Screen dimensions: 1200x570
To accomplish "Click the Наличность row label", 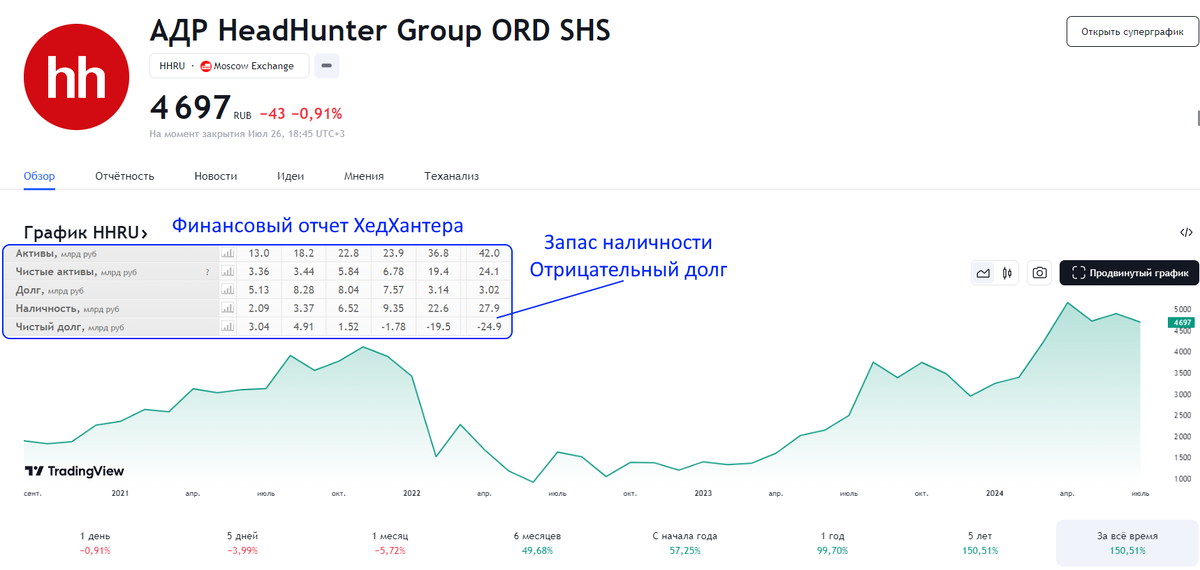I will 68,308.
